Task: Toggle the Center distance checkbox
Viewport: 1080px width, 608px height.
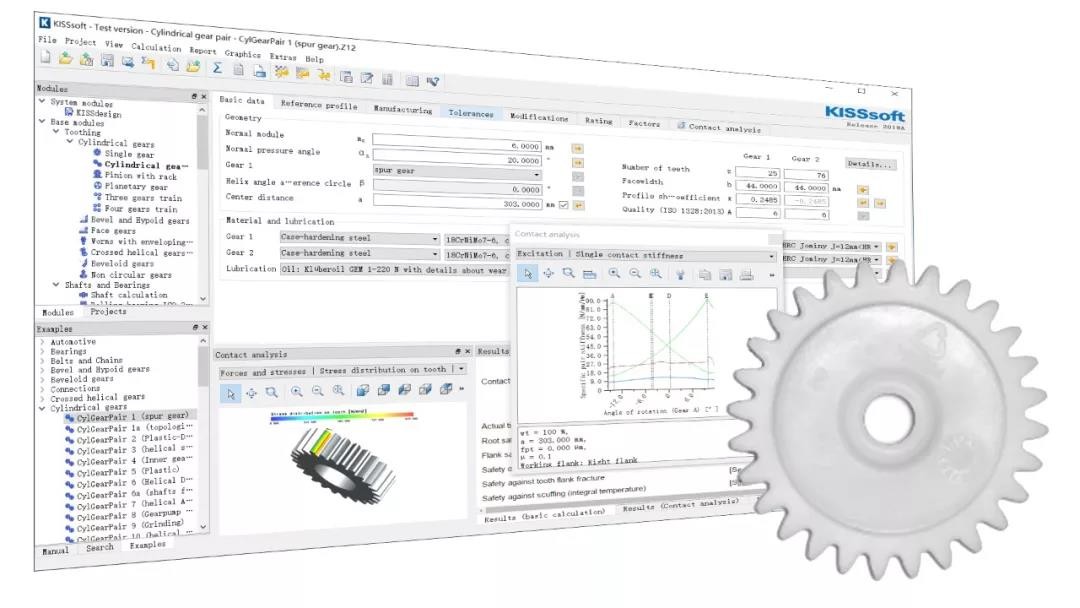Action: click(x=563, y=205)
